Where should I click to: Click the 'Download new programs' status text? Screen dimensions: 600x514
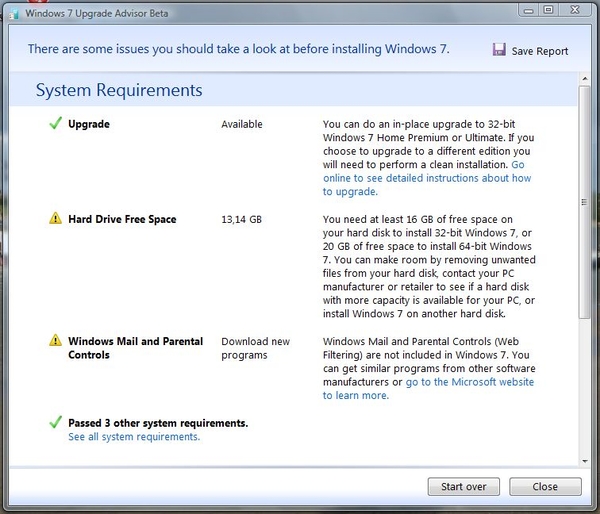(x=256, y=348)
